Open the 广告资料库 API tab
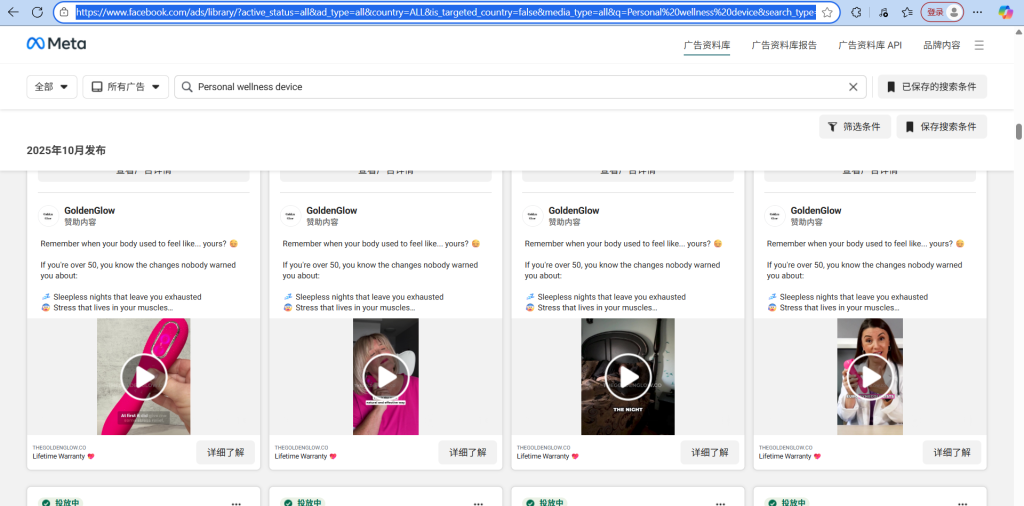This screenshot has width=1024, height=506. (x=870, y=45)
